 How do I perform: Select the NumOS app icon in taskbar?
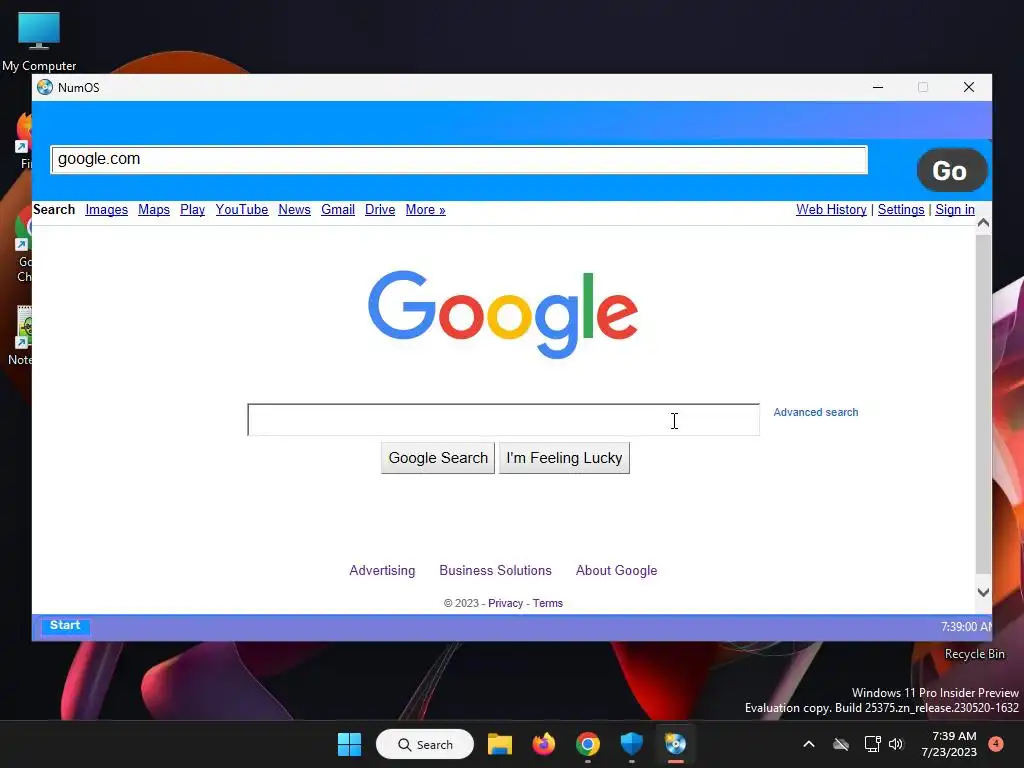click(675, 744)
